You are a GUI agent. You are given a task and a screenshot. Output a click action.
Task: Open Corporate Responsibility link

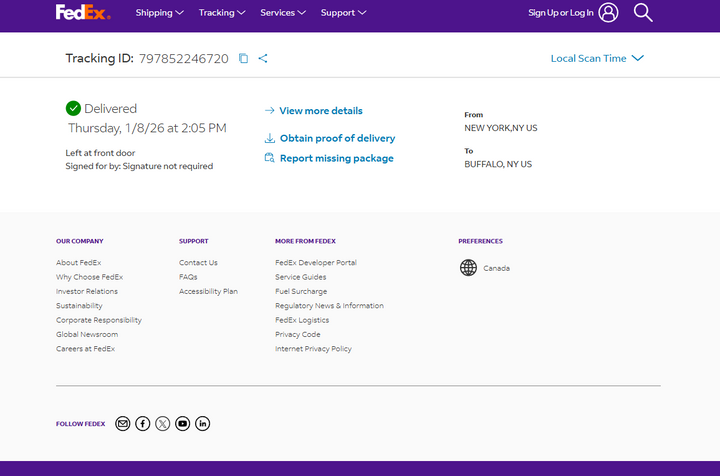[x=99, y=320]
